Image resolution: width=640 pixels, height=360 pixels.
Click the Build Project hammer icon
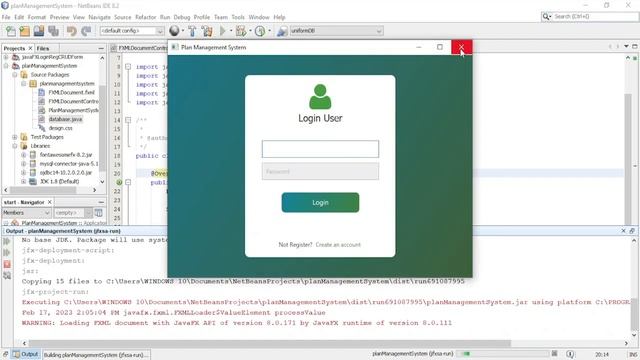coord(192,31)
